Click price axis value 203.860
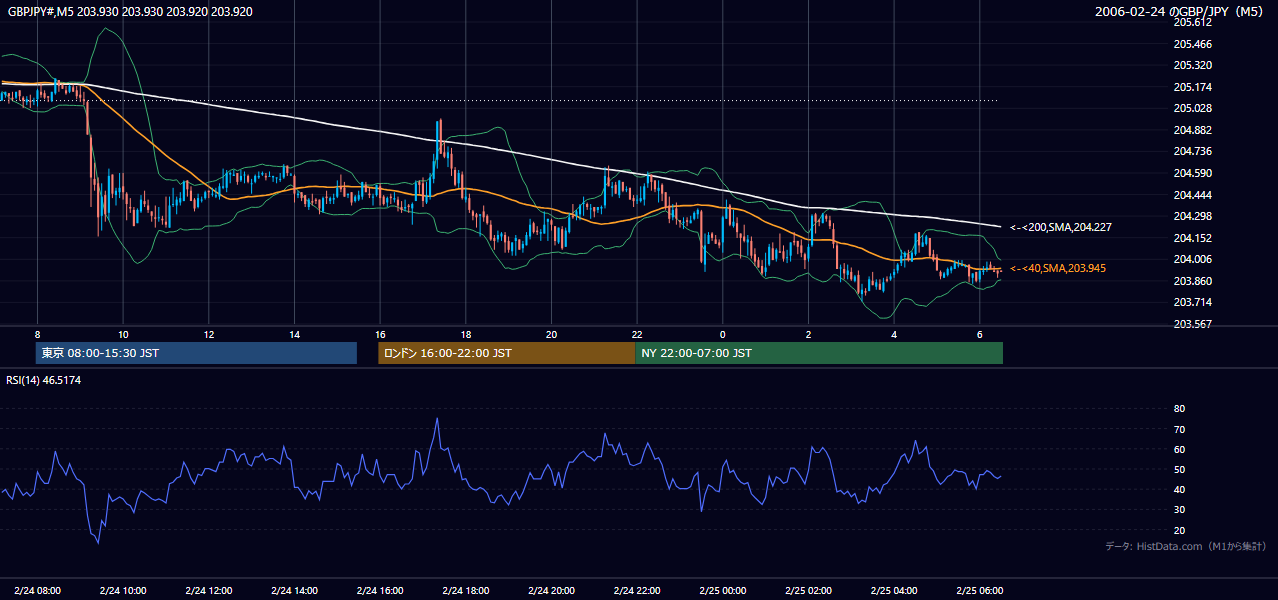 click(x=1192, y=281)
